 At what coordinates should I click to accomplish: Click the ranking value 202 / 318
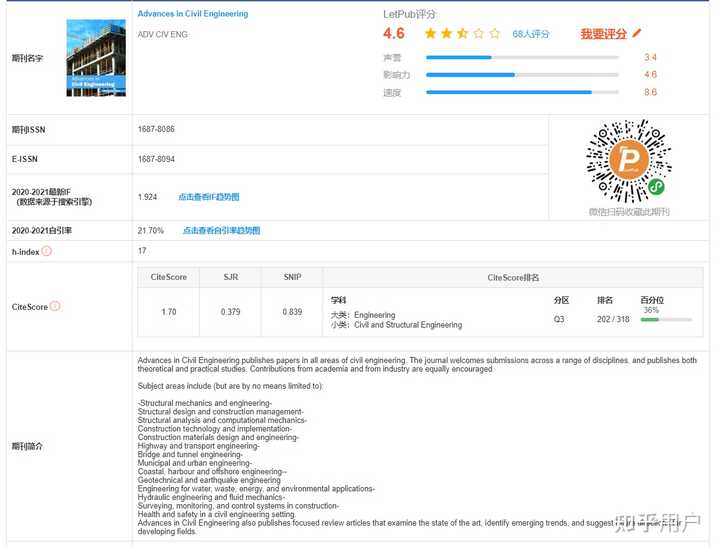point(613,319)
